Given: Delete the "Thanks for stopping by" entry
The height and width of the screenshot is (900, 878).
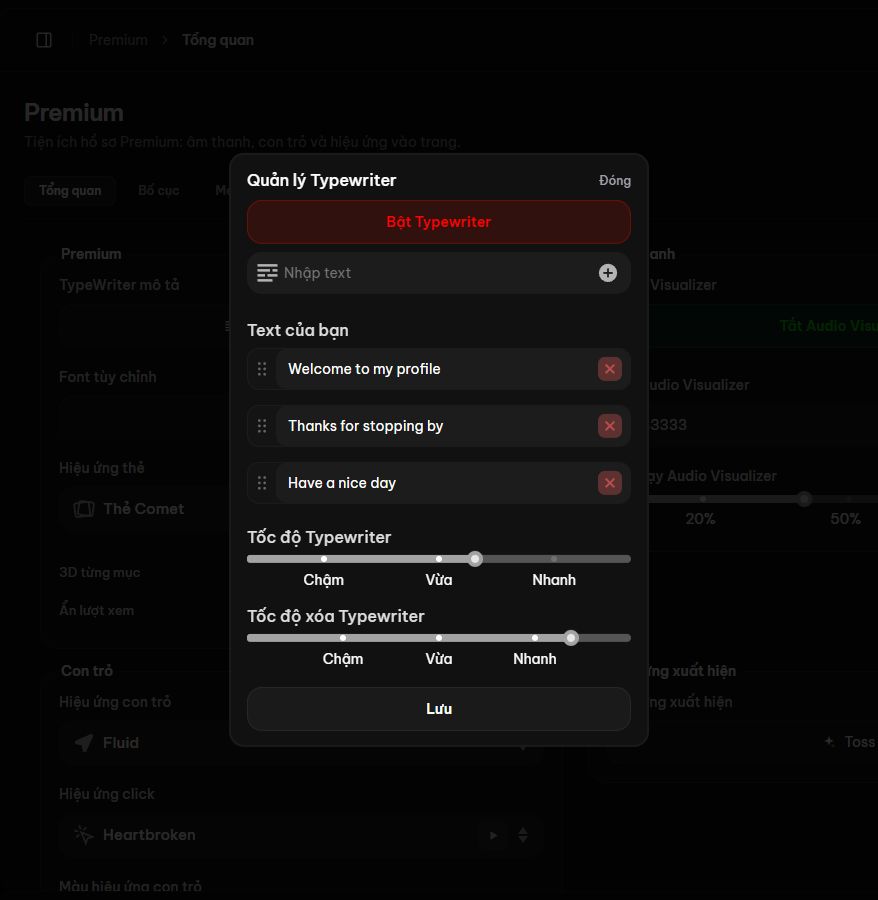Looking at the screenshot, I should click(609, 426).
